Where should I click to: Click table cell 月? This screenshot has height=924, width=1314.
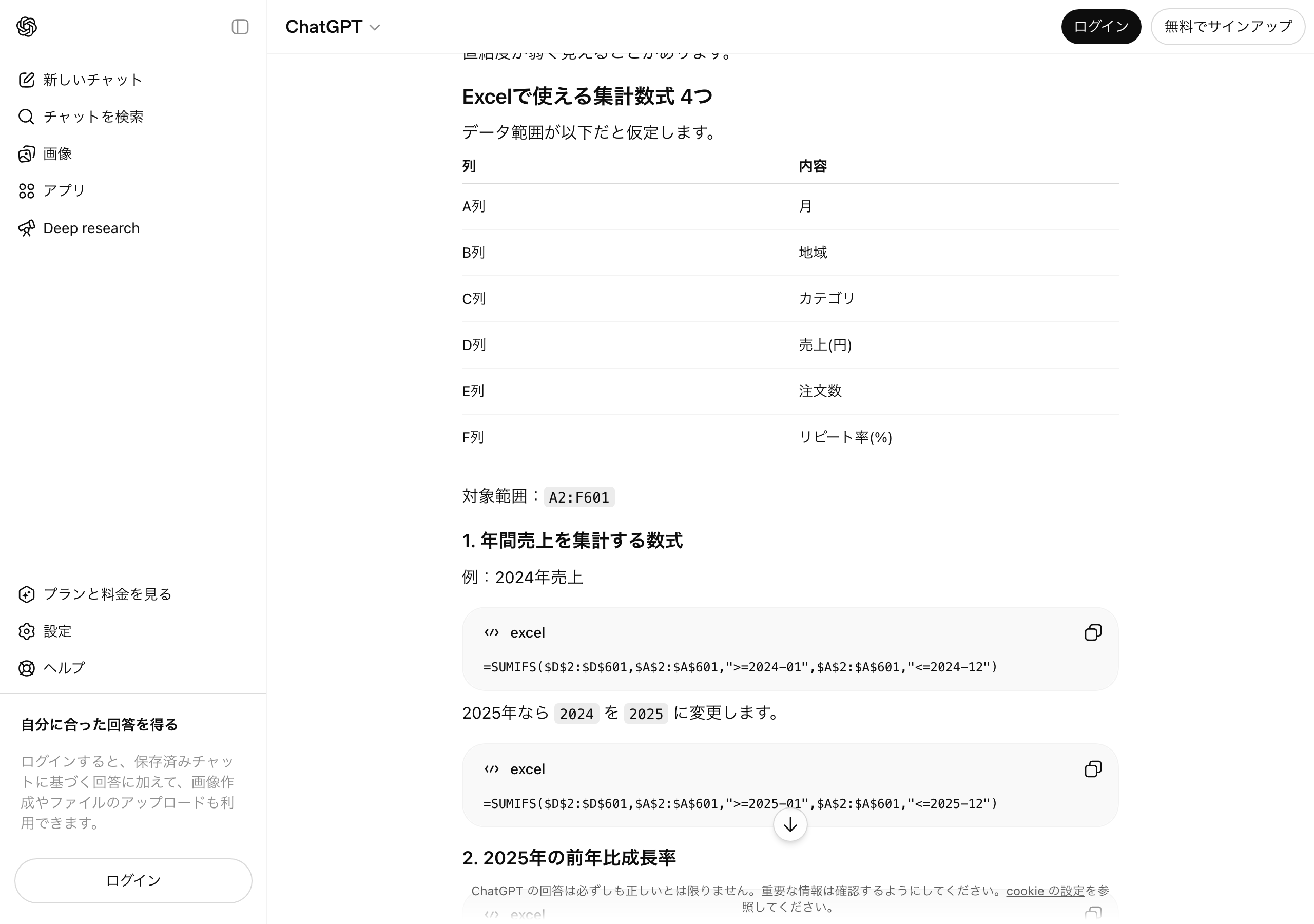pyautogui.click(x=805, y=206)
